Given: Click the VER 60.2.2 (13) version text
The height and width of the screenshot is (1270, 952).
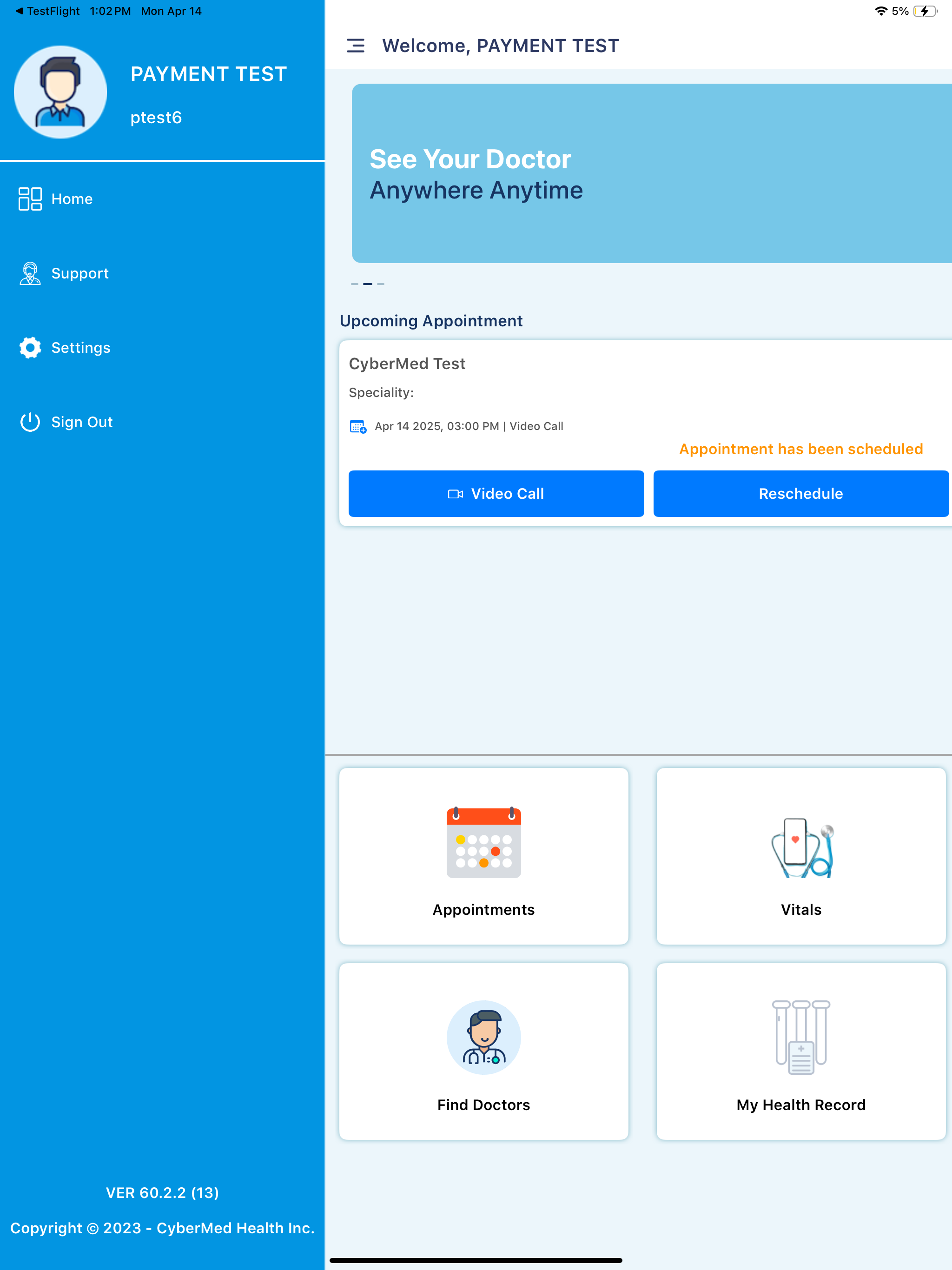Looking at the screenshot, I should click(x=163, y=1192).
